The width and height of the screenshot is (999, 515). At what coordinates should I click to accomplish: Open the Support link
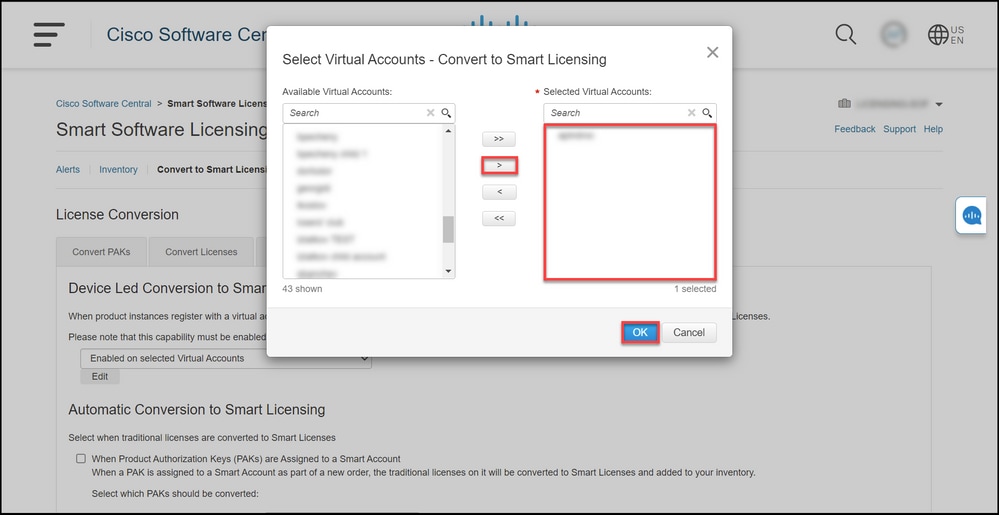pos(900,129)
